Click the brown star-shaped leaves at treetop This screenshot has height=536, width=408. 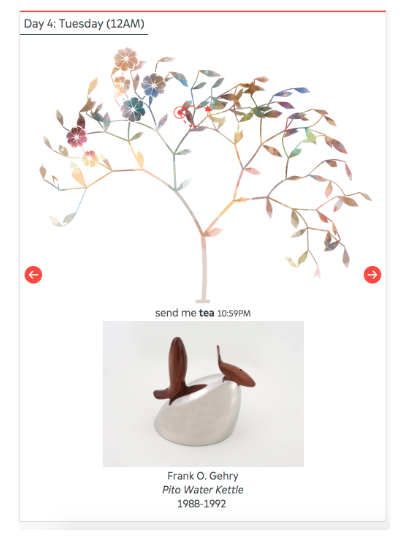253,87
